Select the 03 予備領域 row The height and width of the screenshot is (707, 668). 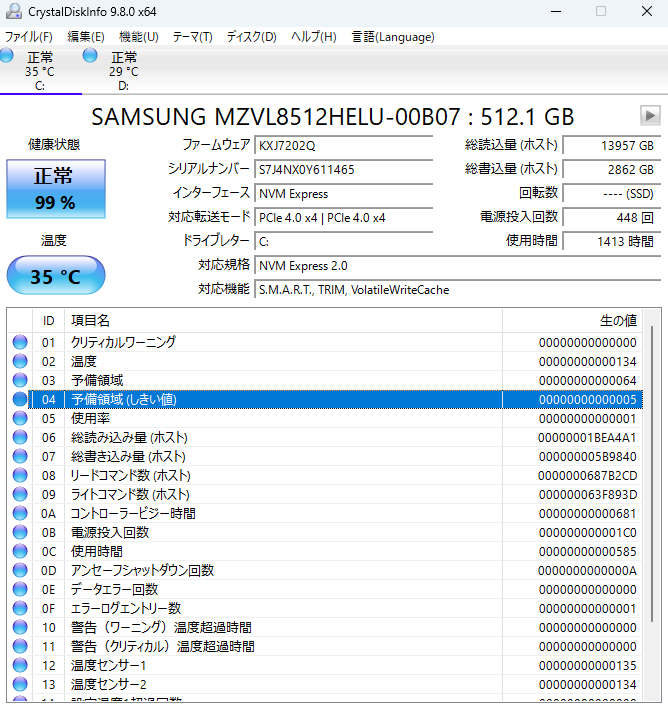click(325, 380)
